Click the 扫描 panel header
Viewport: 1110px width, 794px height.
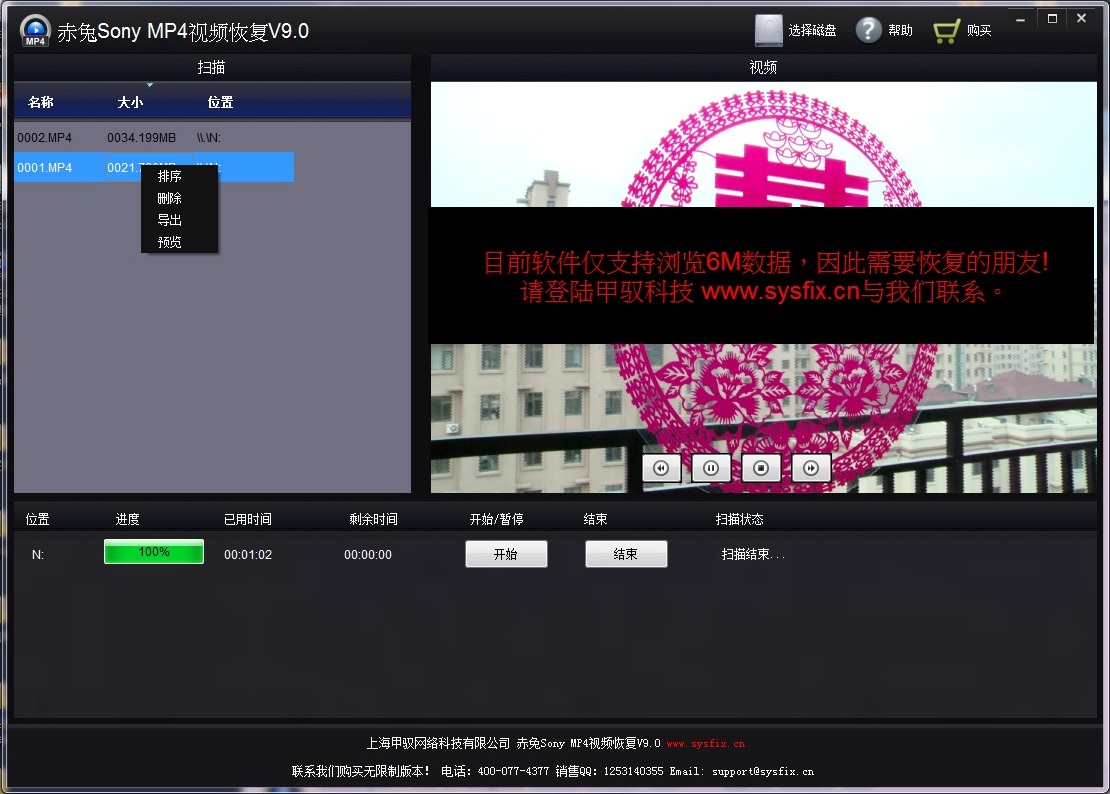click(212, 67)
